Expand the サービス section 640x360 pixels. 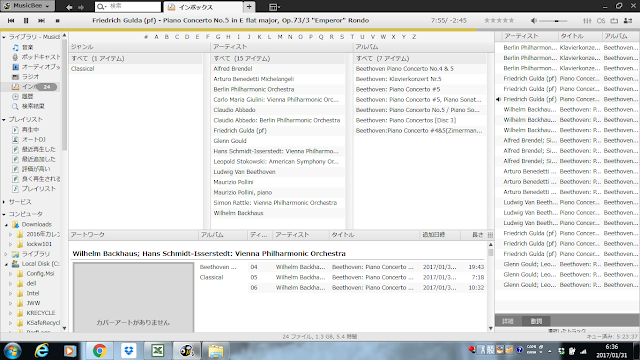pos(4,202)
